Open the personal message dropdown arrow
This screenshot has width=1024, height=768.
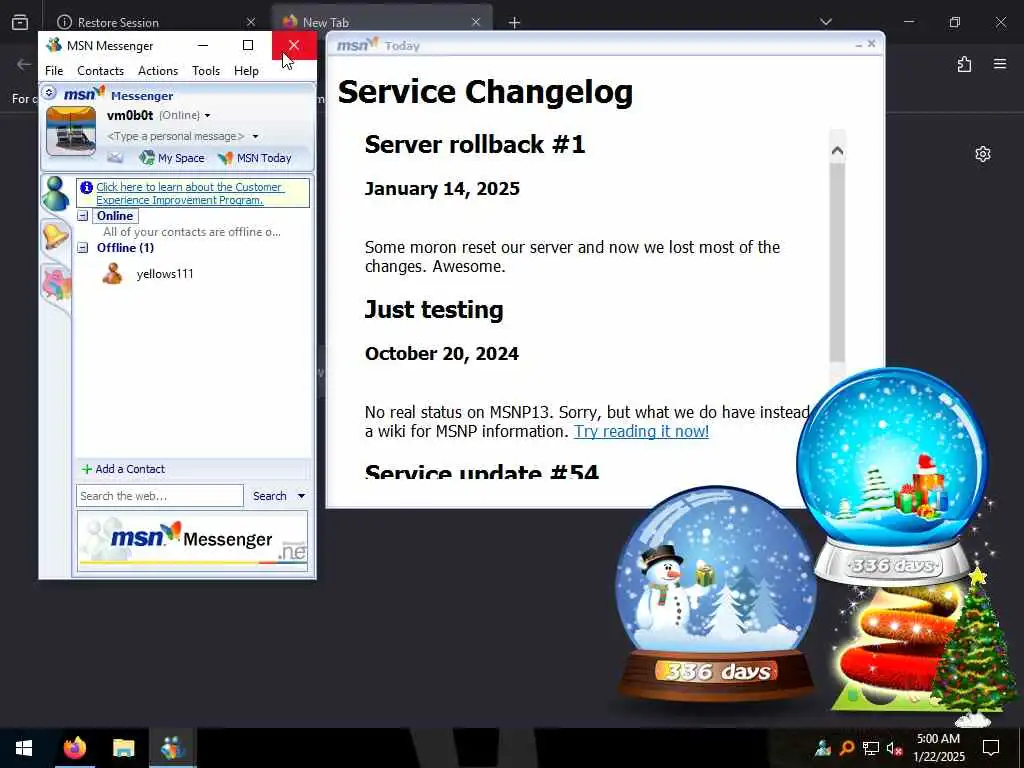coord(255,136)
